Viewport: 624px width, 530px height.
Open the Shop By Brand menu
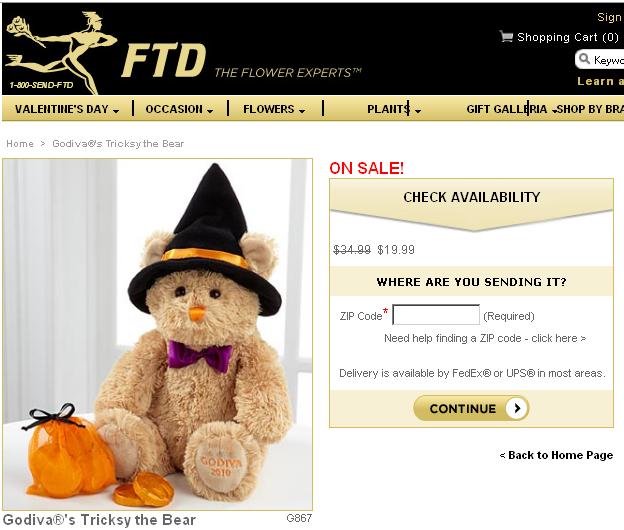[590, 109]
